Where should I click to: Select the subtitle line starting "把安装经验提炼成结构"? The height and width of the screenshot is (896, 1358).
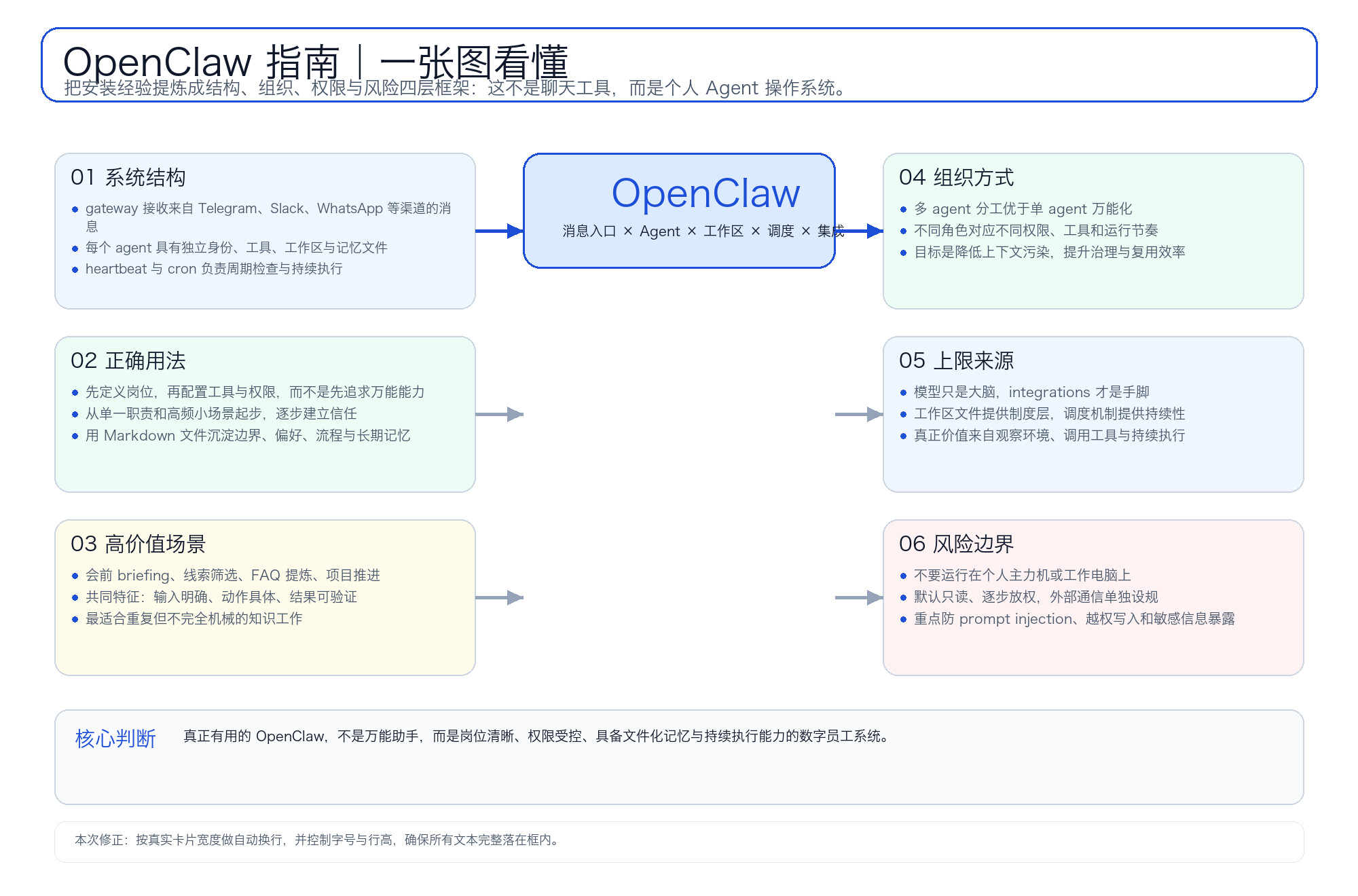[455, 88]
